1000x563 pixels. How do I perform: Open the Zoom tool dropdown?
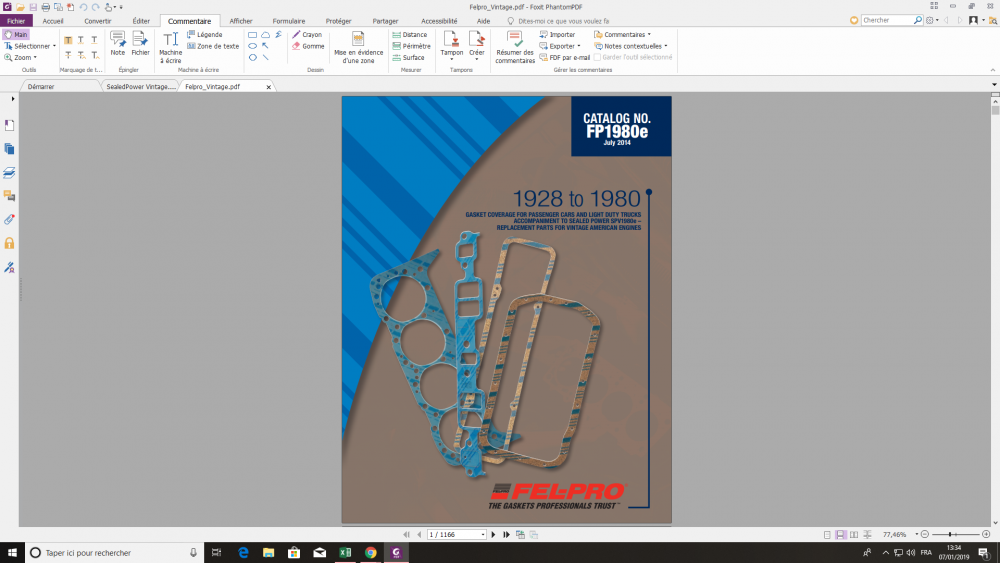(35, 57)
